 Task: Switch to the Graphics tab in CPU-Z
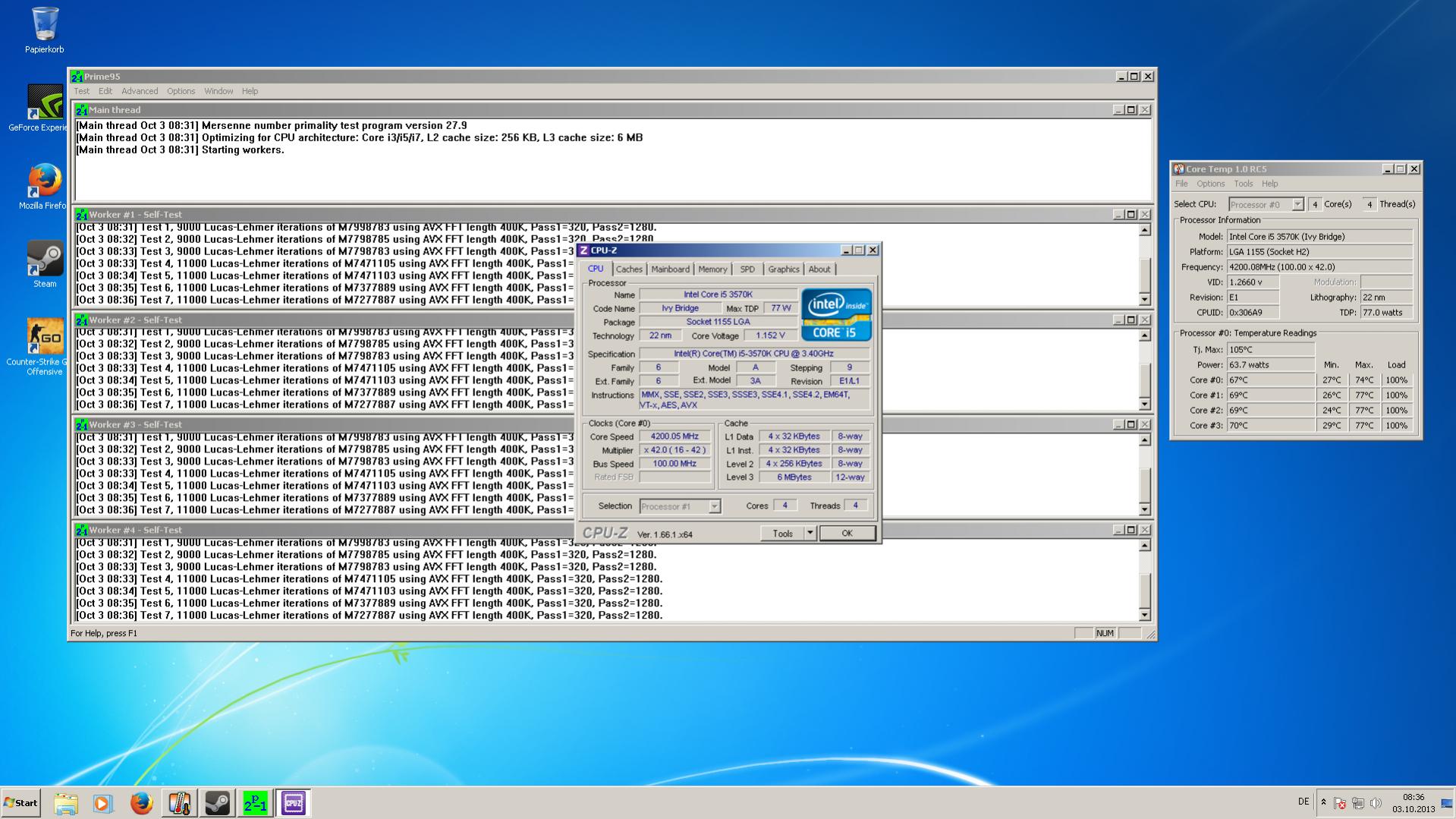pos(784,269)
